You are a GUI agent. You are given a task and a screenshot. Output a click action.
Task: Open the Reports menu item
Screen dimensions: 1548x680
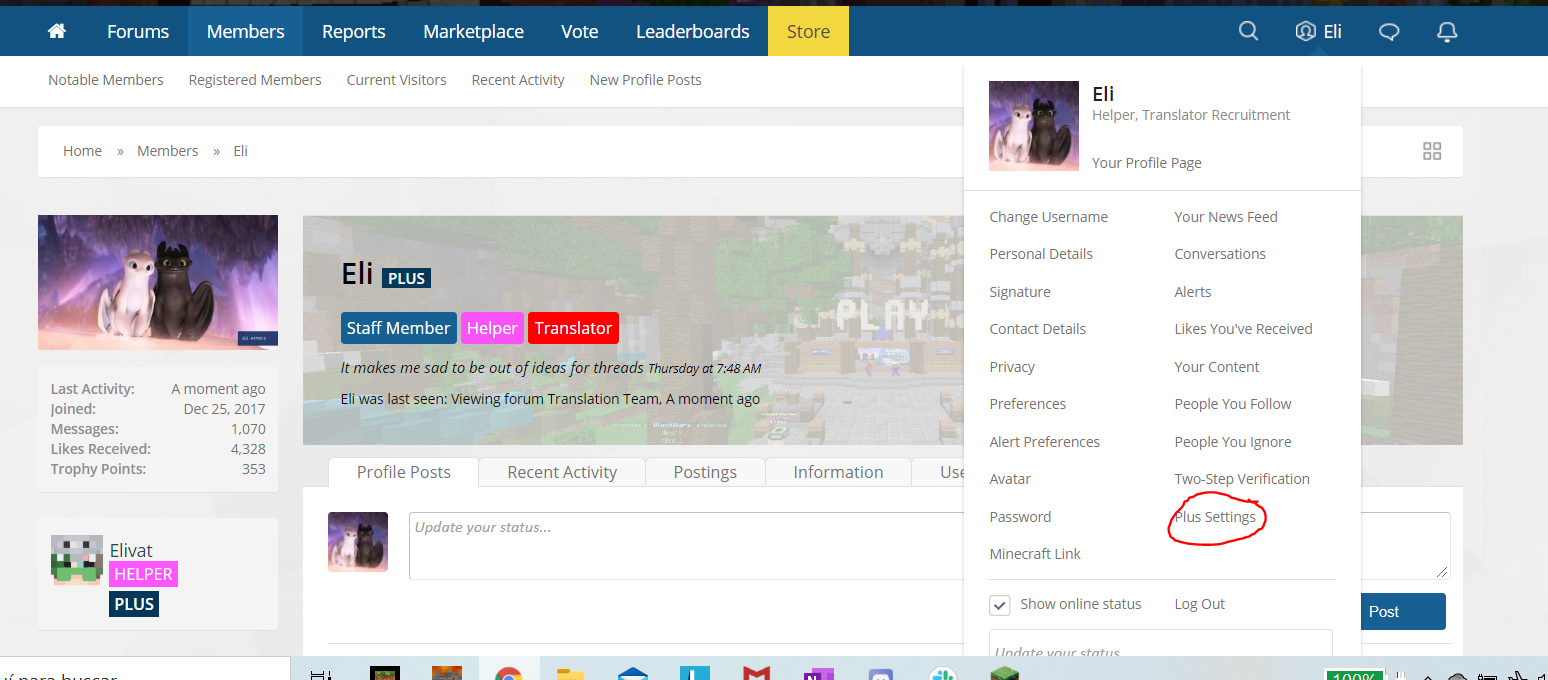[x=354, y=31]
